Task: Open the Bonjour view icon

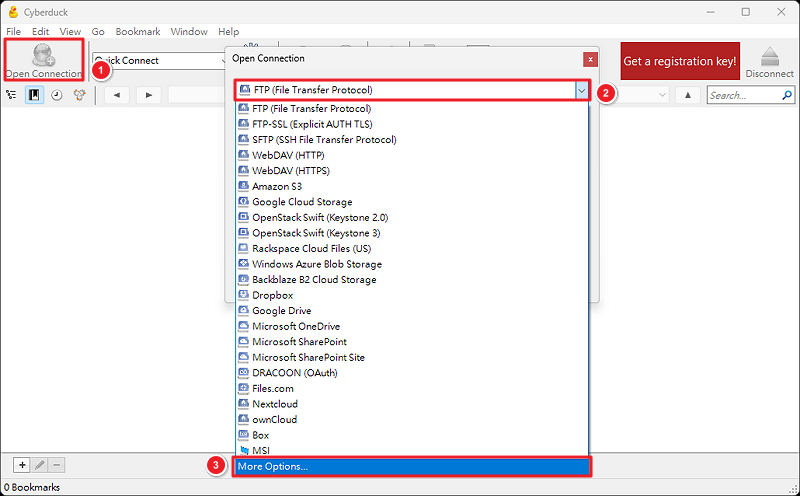Action: (x=79, y=95)
